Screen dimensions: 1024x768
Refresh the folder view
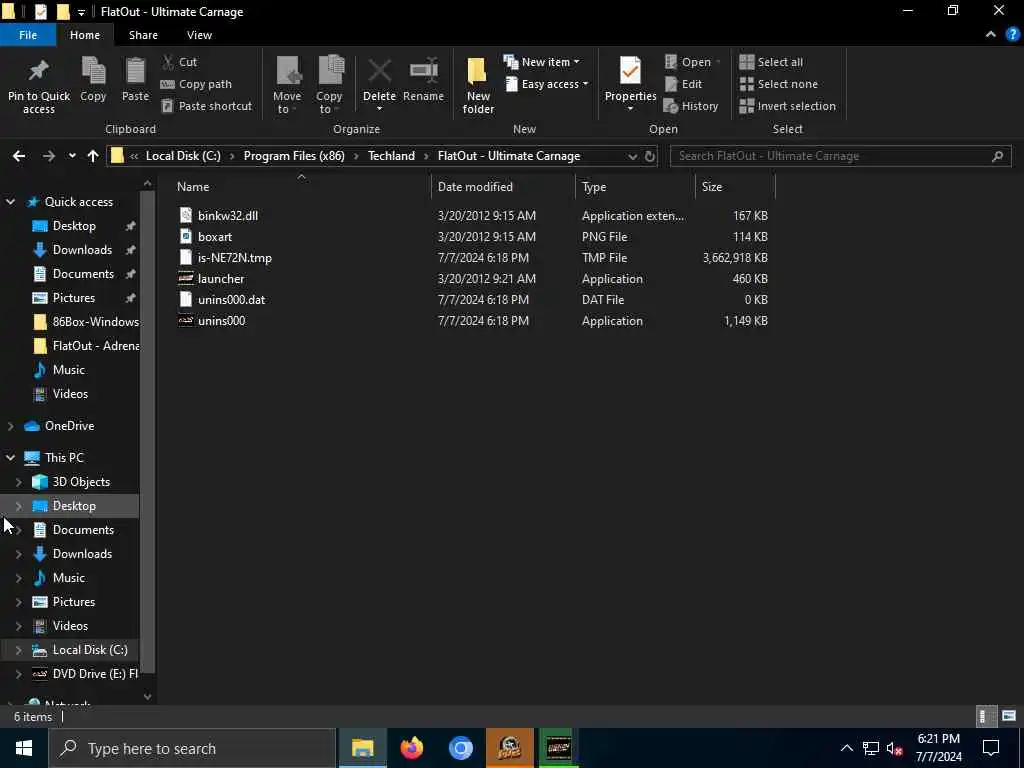(650, 156)
